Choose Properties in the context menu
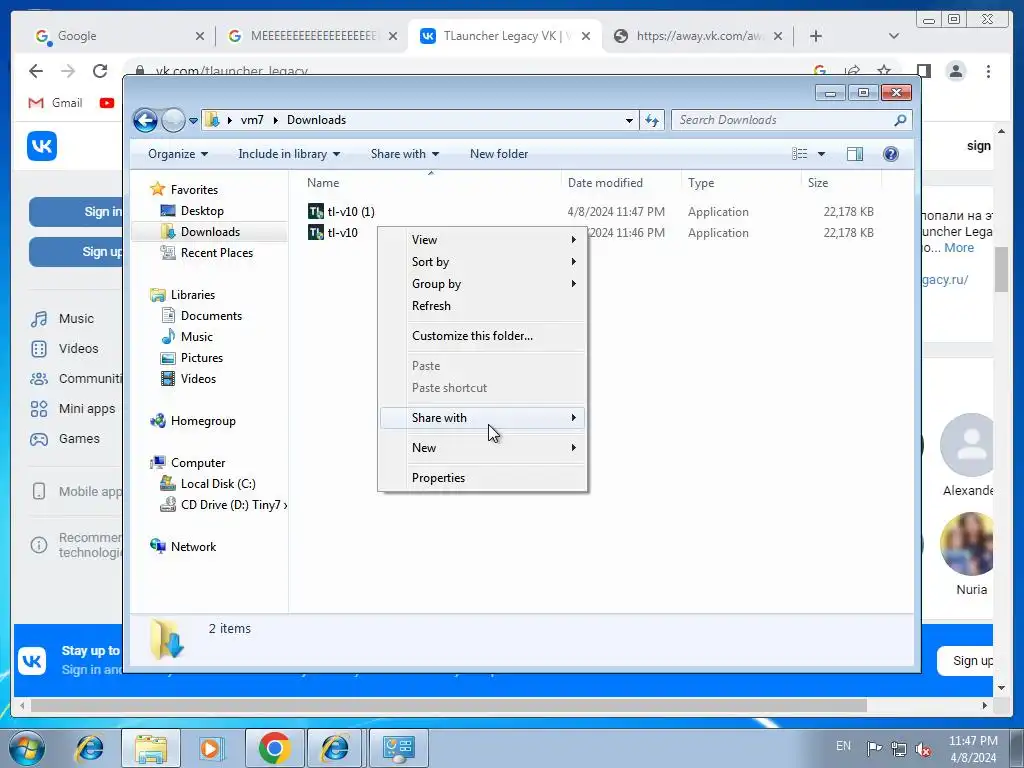The width and height of the screenshot is (1024, 768). [x=483, y=478]
